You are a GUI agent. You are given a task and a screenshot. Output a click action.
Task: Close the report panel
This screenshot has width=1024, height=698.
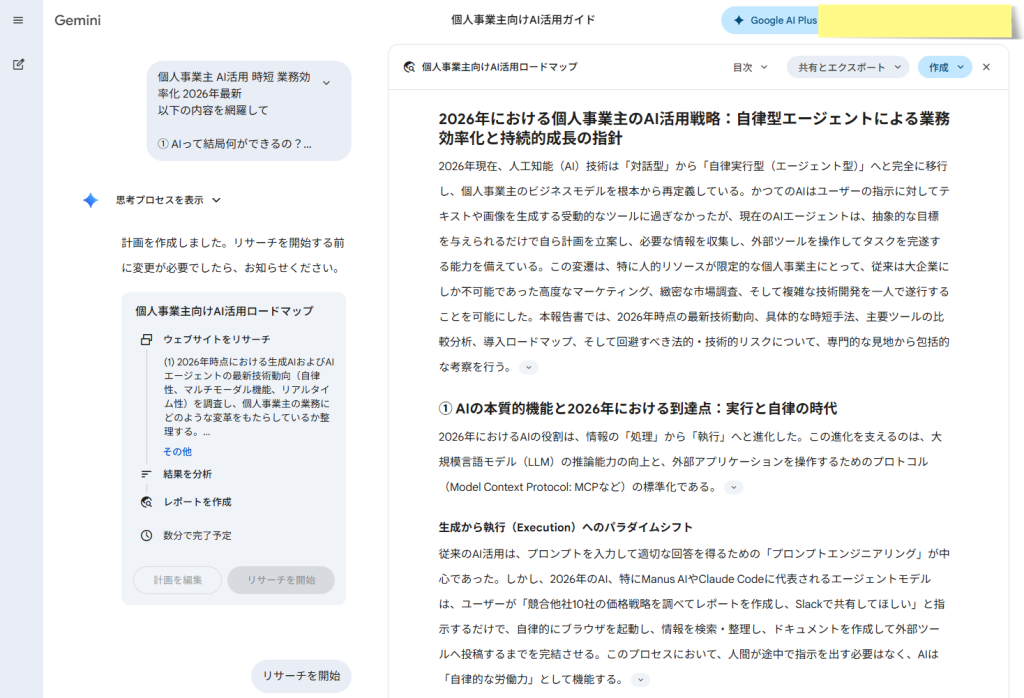(986, 67)
